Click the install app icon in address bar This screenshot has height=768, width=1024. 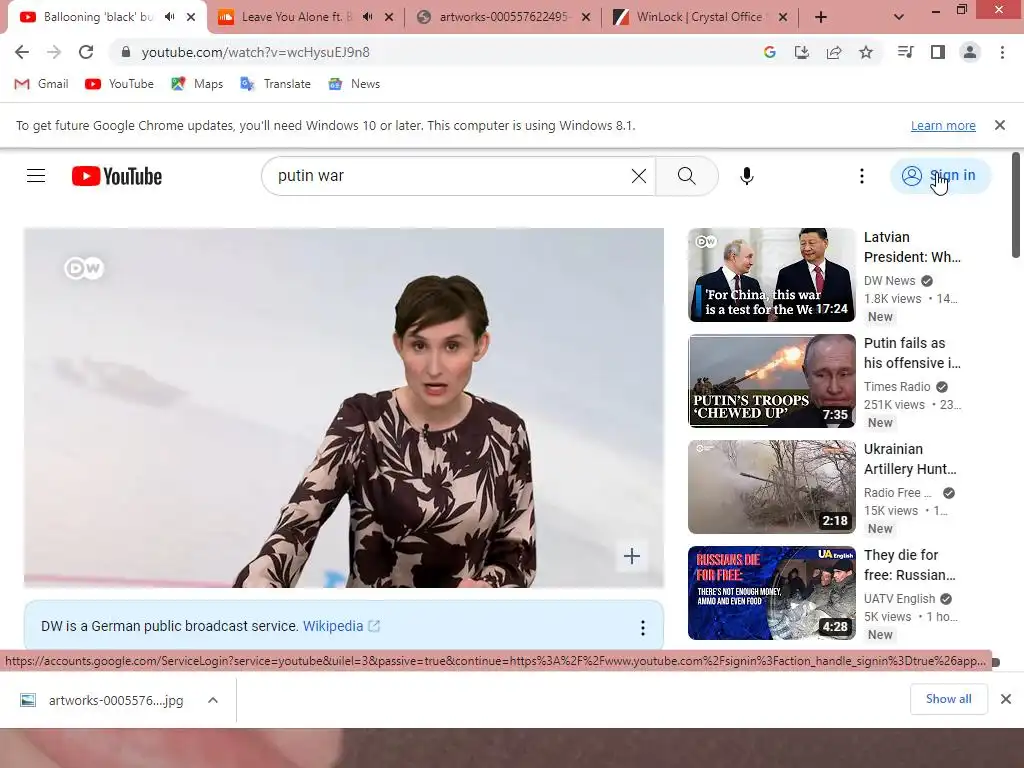pos(801,52)
